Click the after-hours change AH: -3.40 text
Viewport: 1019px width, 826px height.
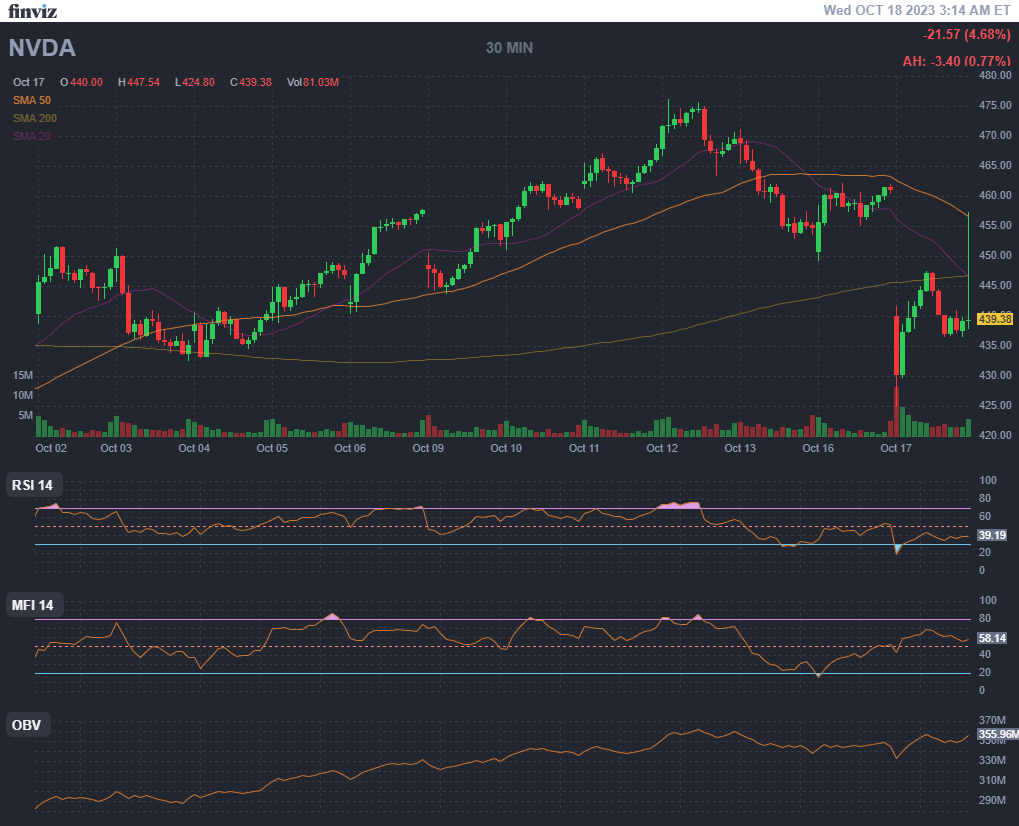click(956, 61)
